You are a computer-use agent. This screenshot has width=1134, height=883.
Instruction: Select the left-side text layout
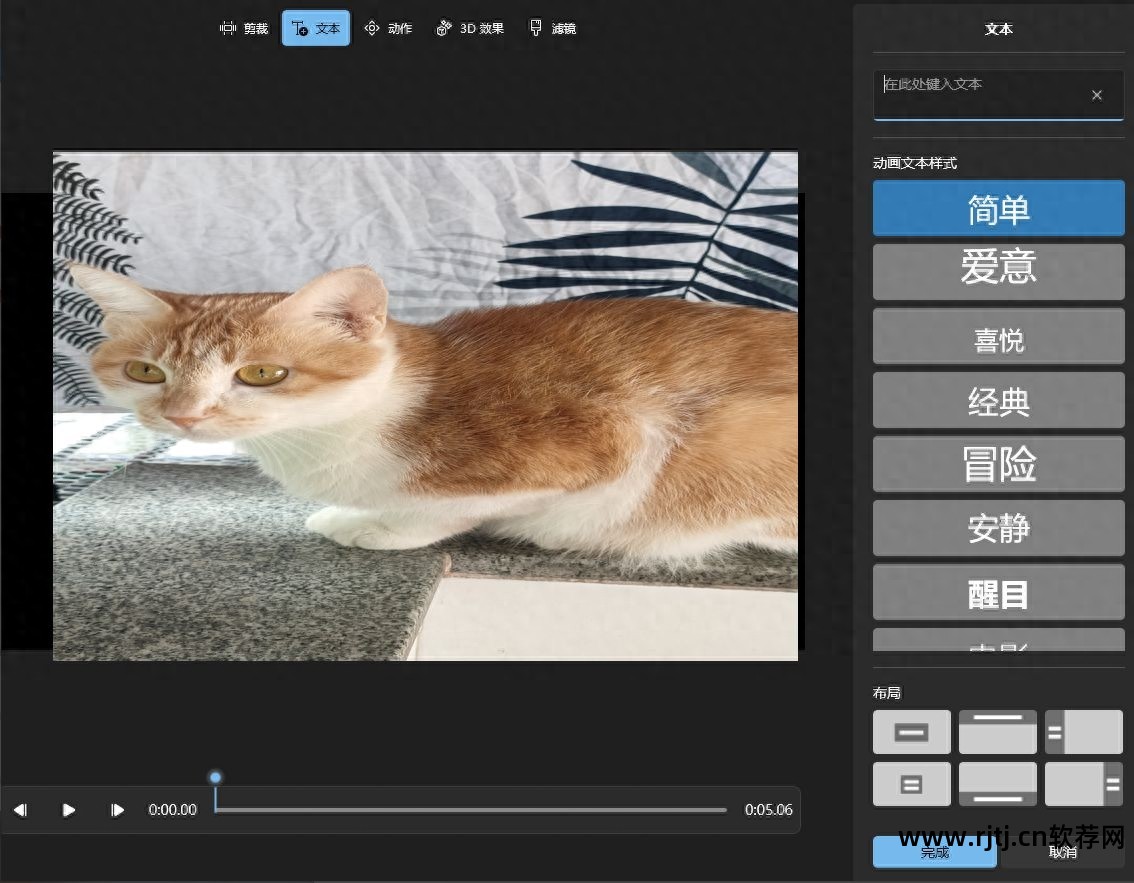coord(1084,732)
